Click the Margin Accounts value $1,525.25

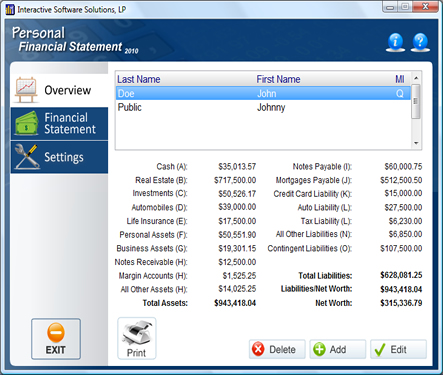click(x=239, y=276)
